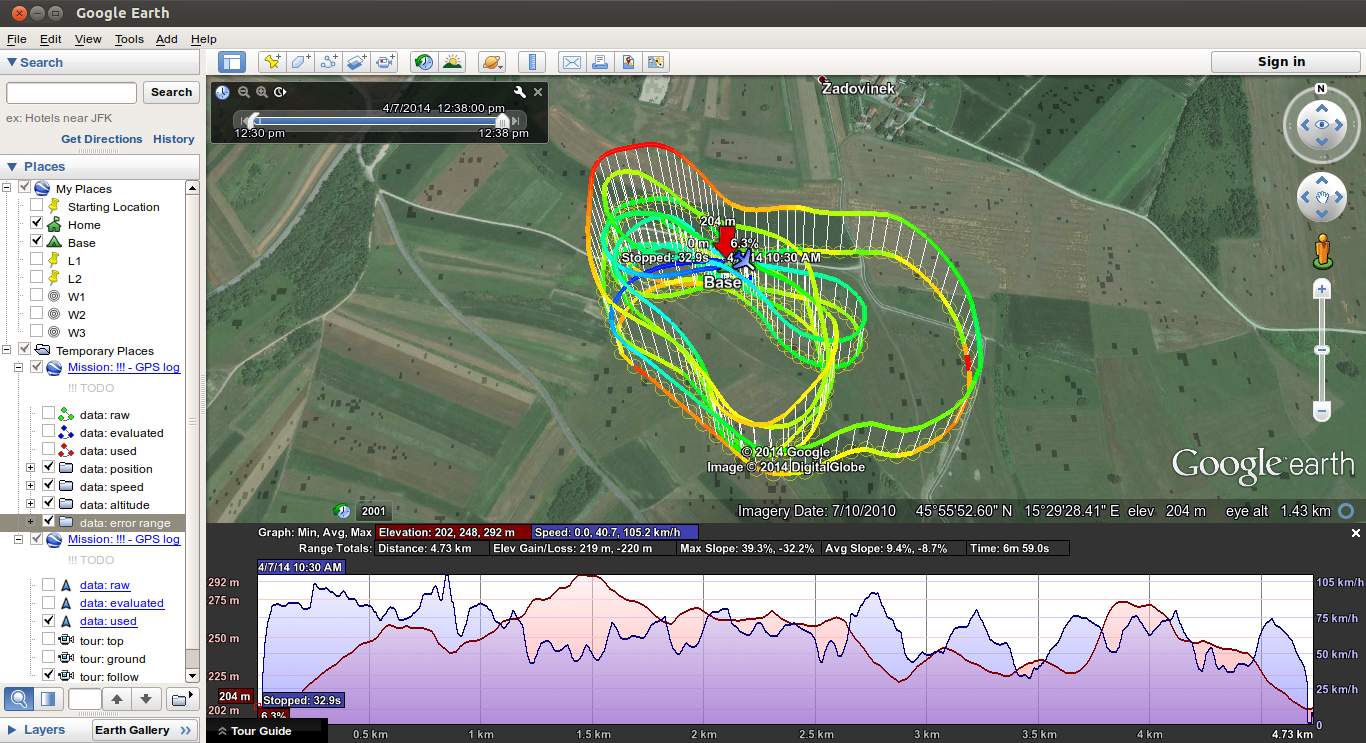Collapse the My Places tree node
1366x743 pixels.
tap(8, 188)
